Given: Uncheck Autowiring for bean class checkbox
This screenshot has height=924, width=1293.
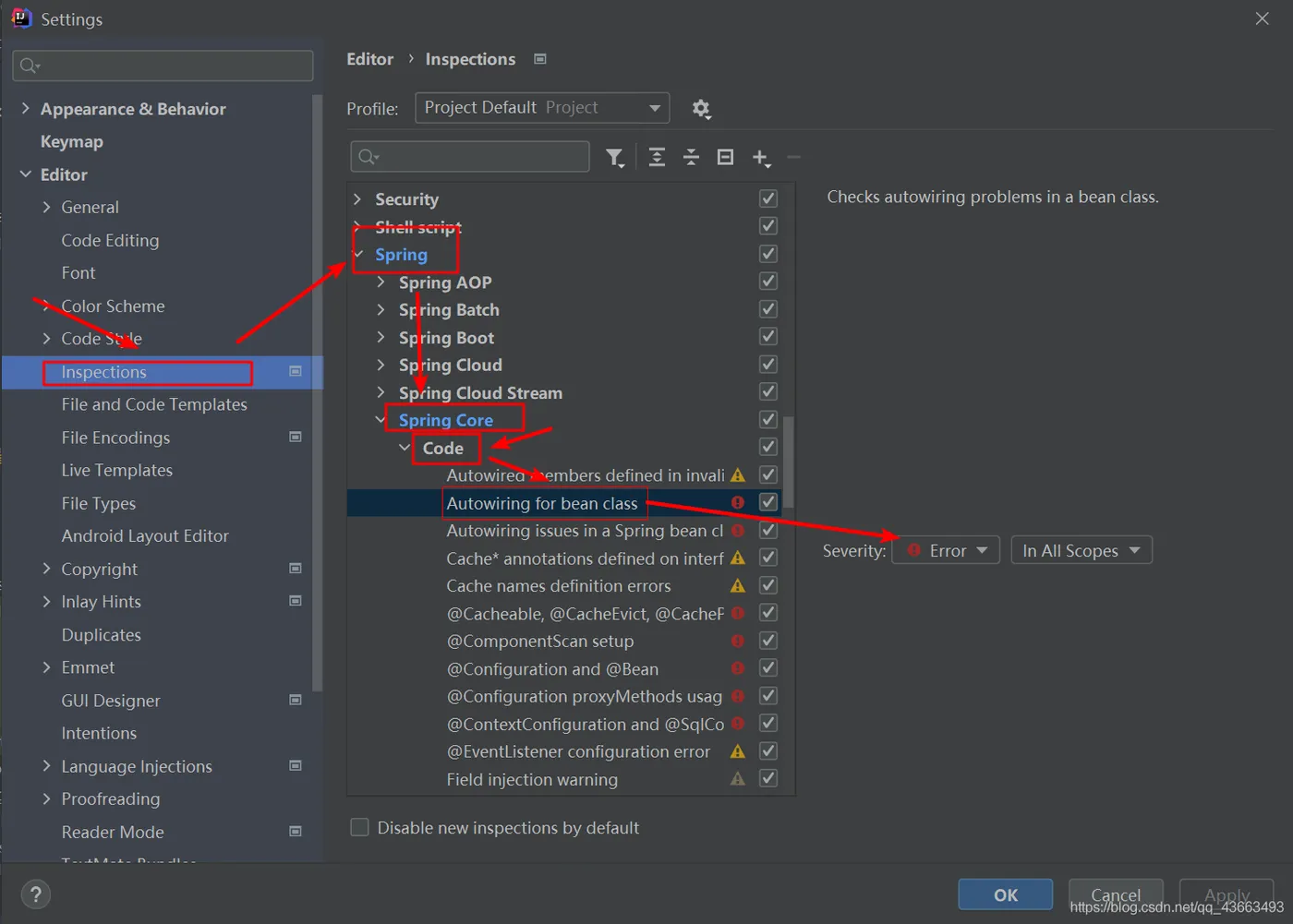Looking at the screenshot, I should point(767,502).
